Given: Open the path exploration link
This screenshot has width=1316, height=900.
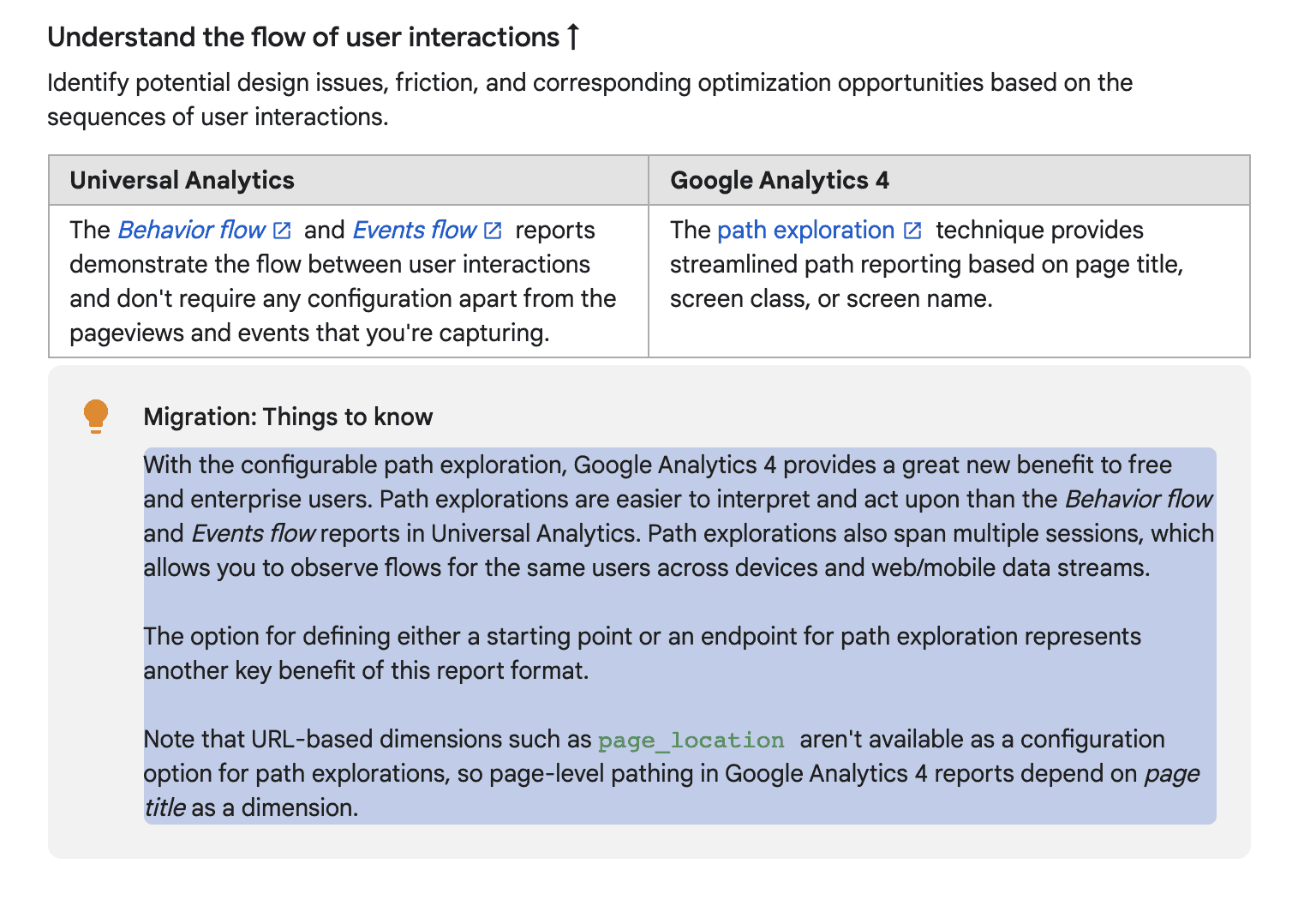Looking at the screenshot, I should [x=805, y=230].
